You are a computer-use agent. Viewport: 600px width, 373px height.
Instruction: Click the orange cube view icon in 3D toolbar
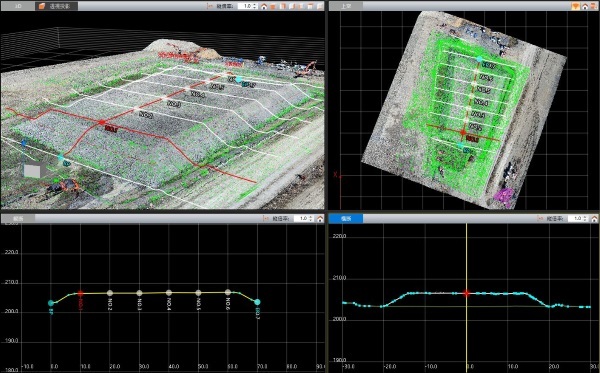coord(273,6)
